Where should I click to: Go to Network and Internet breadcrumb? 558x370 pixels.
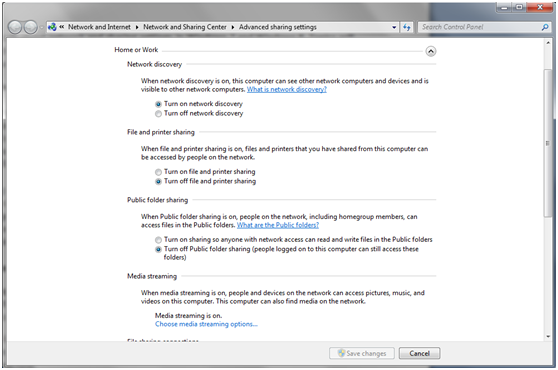point(99,27)
